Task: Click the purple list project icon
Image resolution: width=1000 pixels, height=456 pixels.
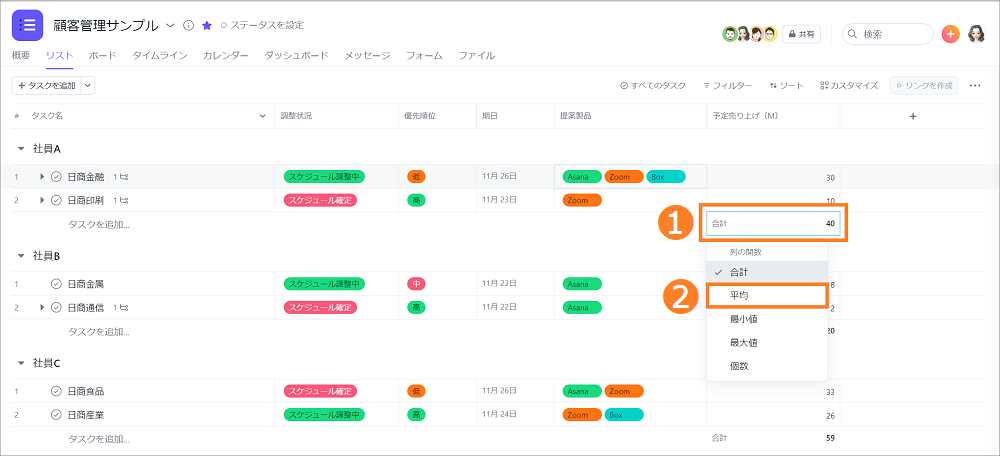Action: click(x=27, y=26)
